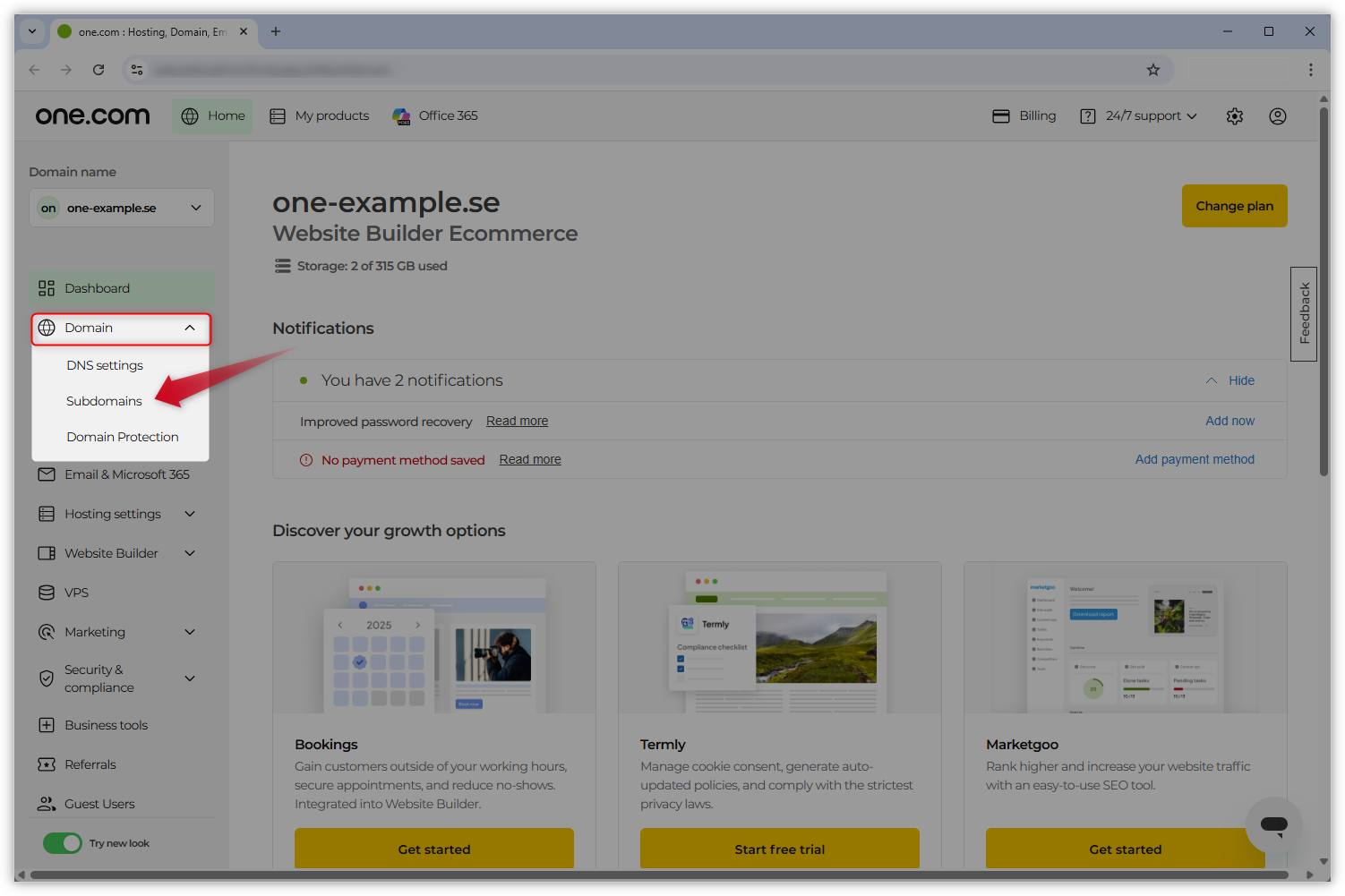The image size is (1345, 896).
Task: Click the VPS database icon
Action: click(x=47, y=593)
